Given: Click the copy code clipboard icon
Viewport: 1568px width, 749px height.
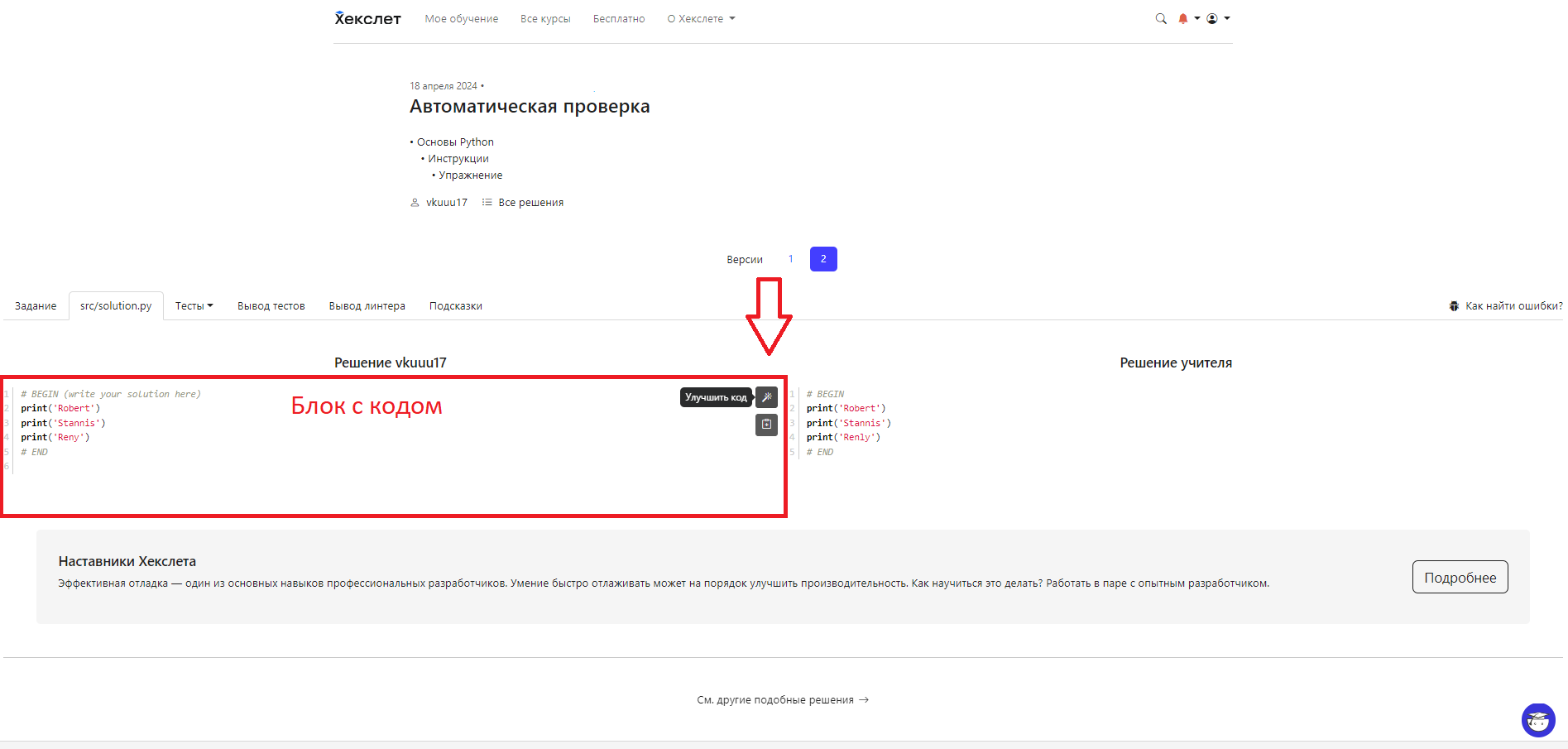Looking at the screenshot, I should click(766, 425).
